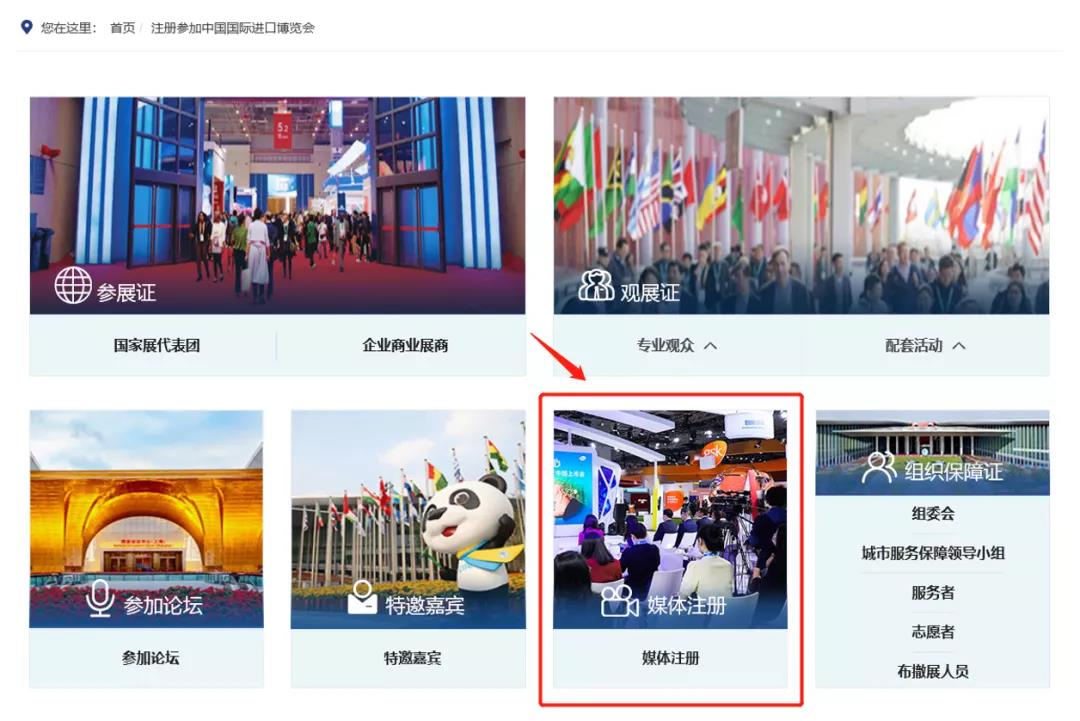Click the location pin icon in breadcrumb
Screen dimensions: 1080x721
[x=27, y=27]
